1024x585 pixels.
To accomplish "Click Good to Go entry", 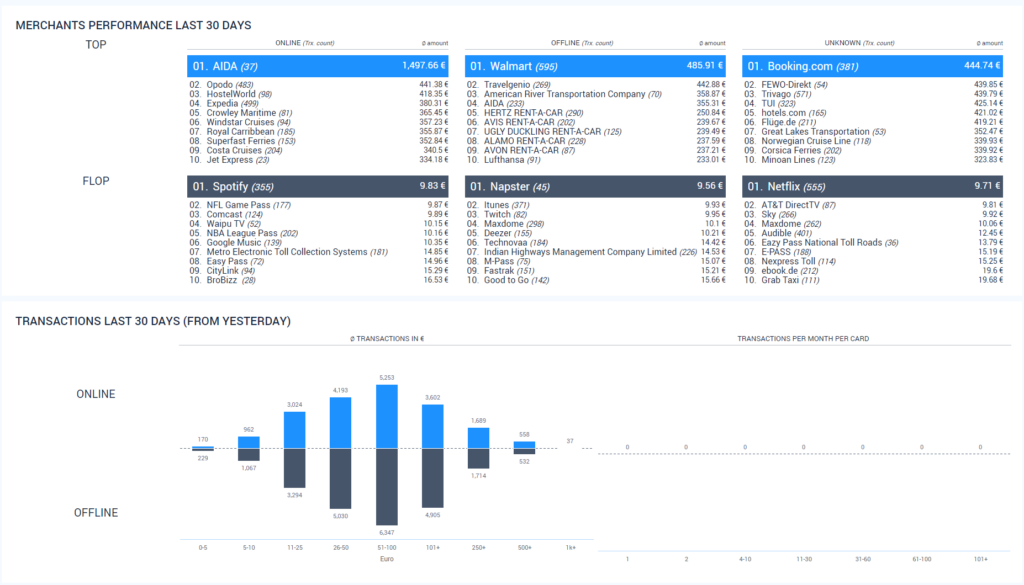I will coord(595,280).
